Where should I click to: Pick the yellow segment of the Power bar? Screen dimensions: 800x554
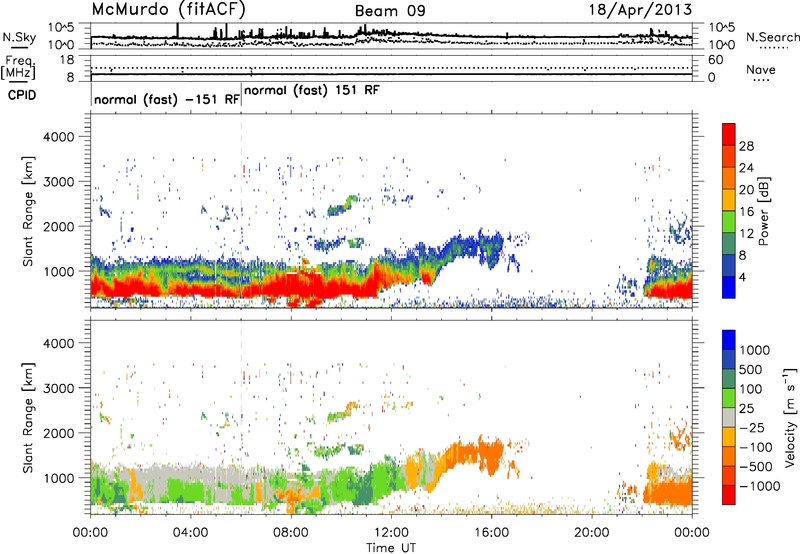(729, 200)
